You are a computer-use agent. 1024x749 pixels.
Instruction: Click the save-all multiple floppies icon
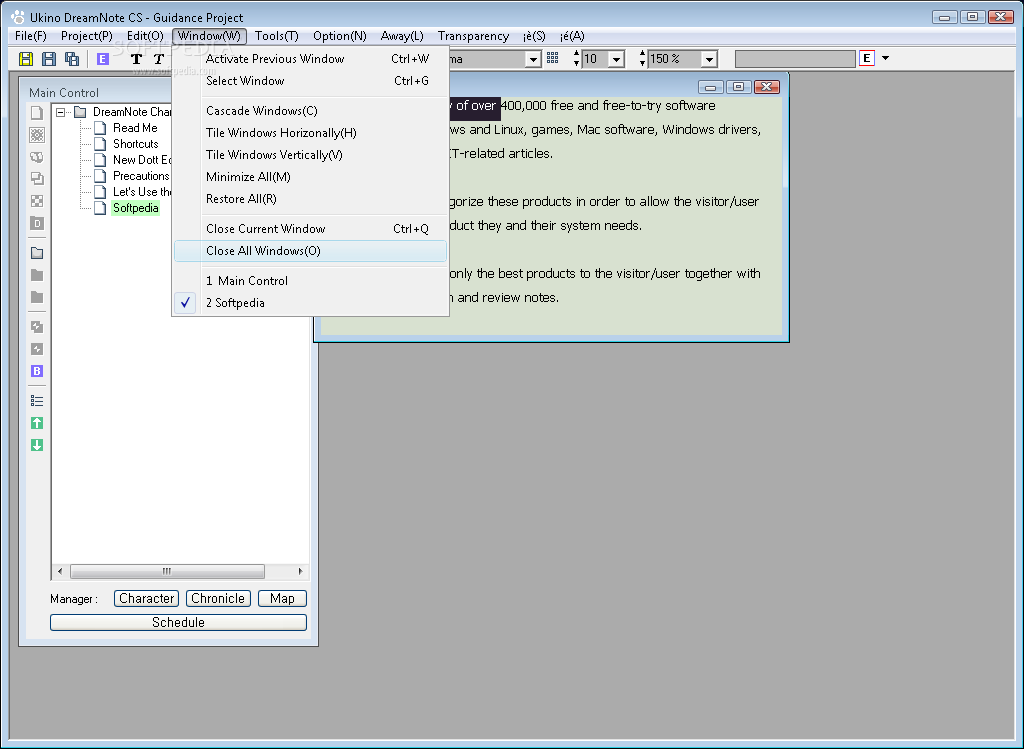tap(72, 59)
